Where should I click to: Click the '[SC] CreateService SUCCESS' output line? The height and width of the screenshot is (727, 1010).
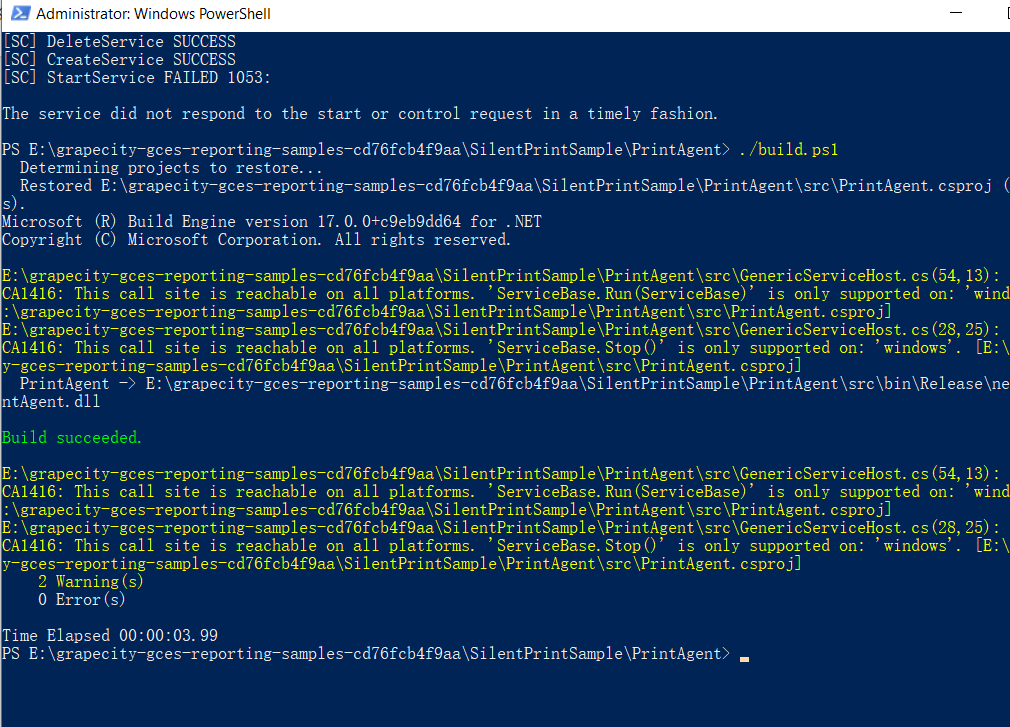[119, 60]
